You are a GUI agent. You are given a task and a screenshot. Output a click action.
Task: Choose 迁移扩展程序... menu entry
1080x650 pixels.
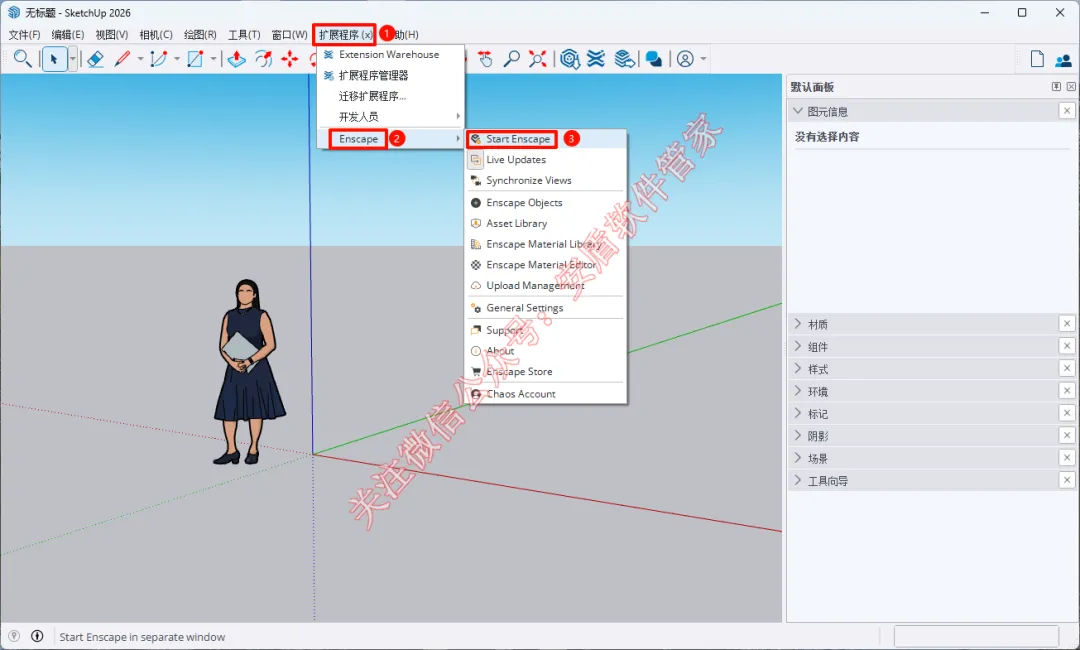[x=391, y=96]
